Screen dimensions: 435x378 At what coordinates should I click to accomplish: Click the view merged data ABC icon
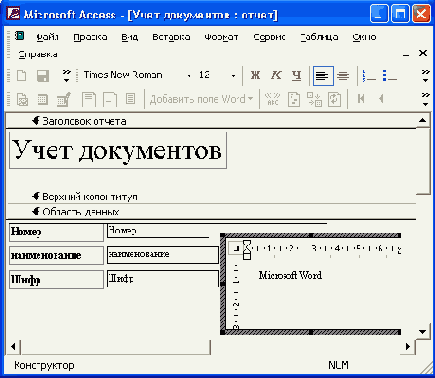pos(273,99)
